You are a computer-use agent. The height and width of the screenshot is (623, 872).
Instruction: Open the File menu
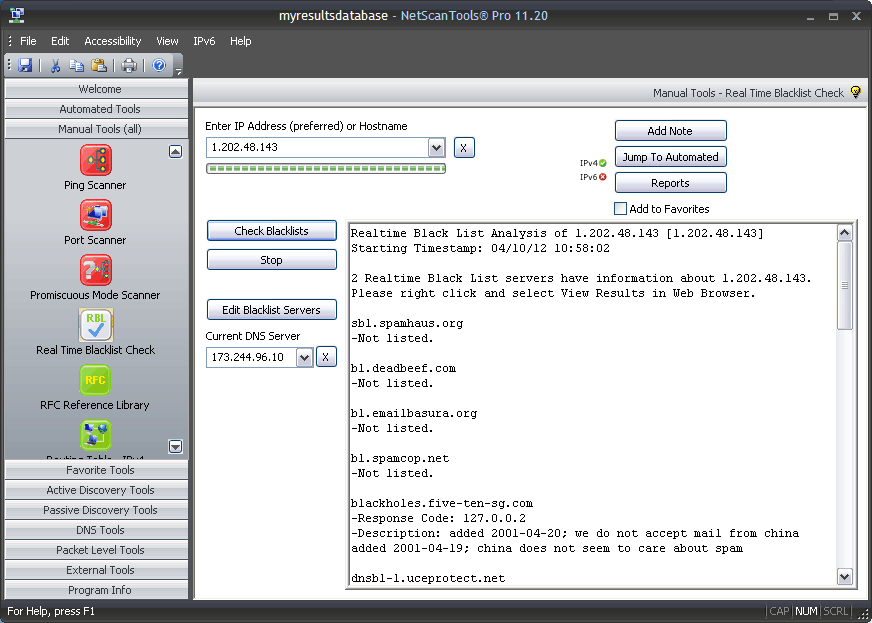(x=28, y=41)
